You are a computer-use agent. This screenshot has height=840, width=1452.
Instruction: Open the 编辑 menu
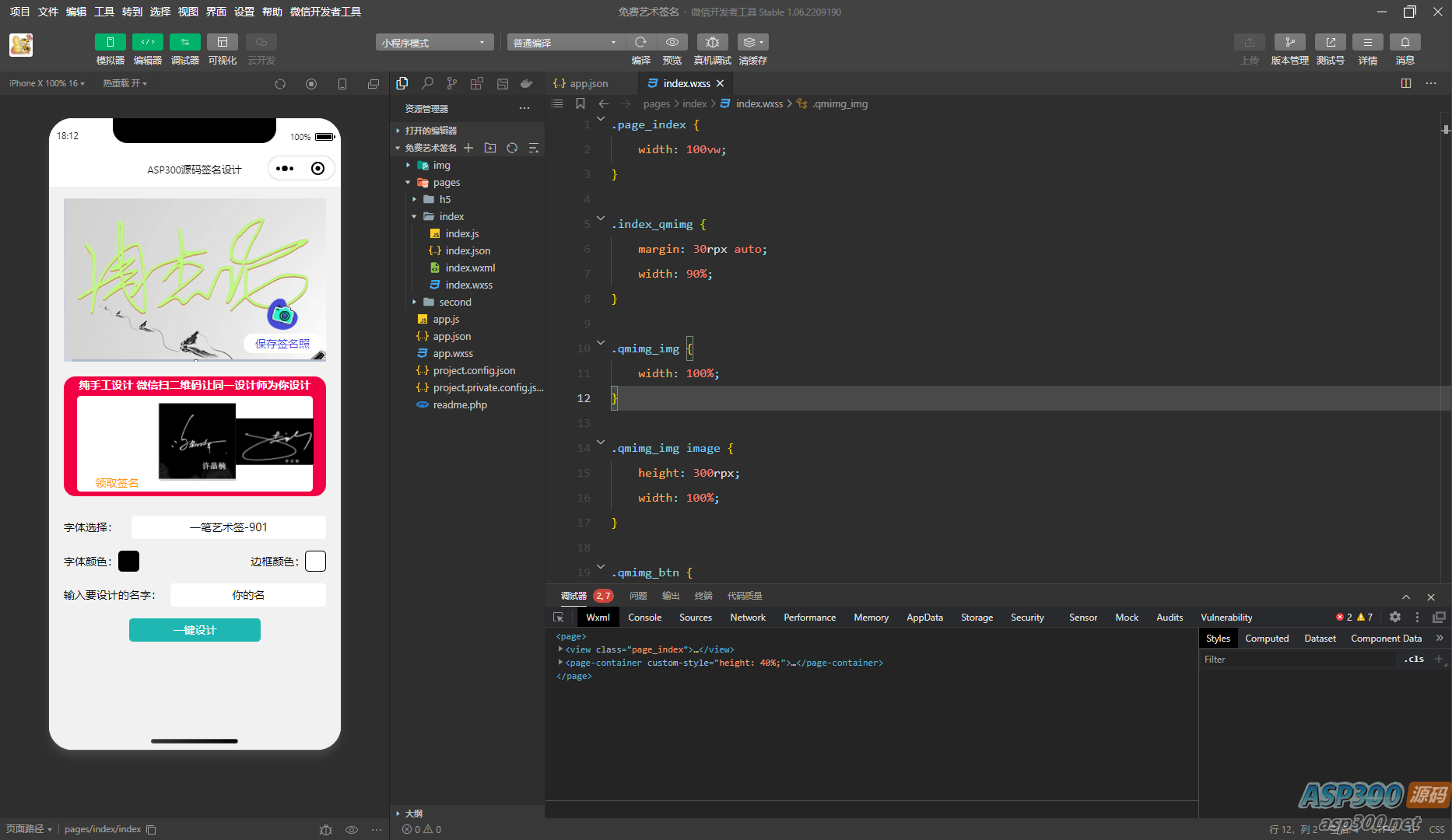pos(76,12)
